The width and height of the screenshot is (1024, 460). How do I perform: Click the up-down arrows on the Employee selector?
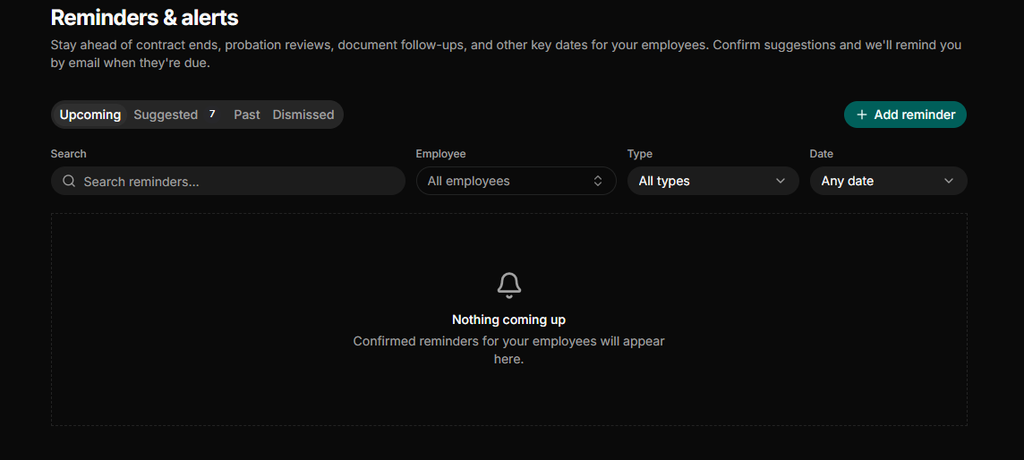point(598,181)
